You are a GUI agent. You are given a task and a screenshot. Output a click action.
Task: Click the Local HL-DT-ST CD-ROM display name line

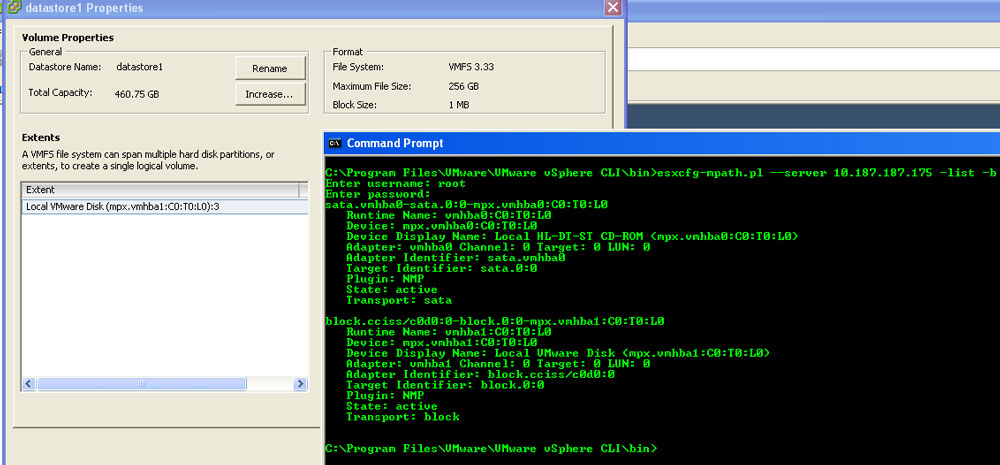pyautogui.click(x=572, y=237)
